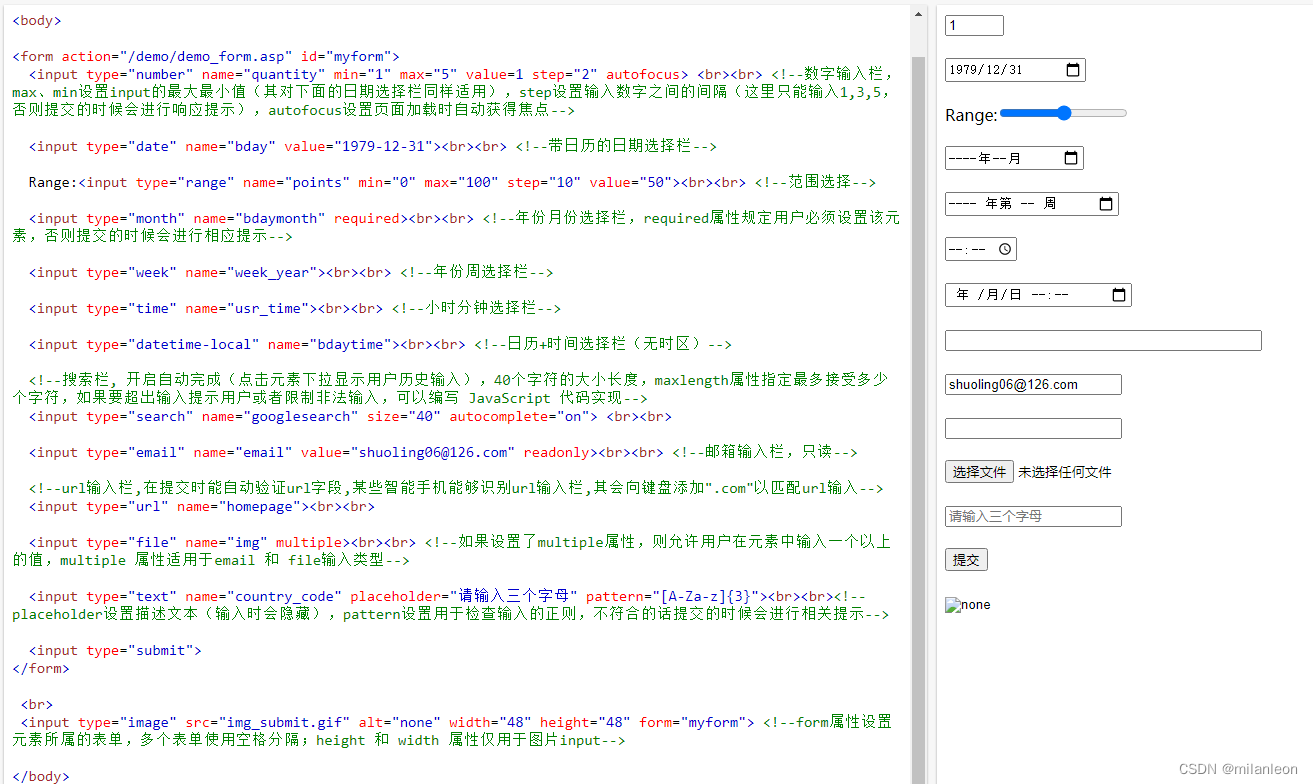This screenshot has height=784, width=1313.
Task: Click the <input type="submit"> code line
Action: pyautogui.click(x=115, y=650)
